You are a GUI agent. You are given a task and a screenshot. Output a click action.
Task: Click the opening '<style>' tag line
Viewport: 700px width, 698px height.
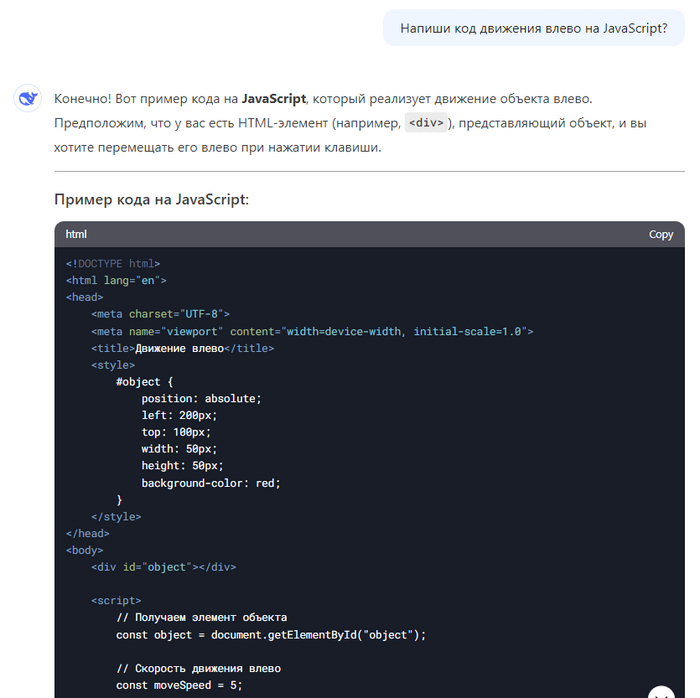[x=113, y=365]
